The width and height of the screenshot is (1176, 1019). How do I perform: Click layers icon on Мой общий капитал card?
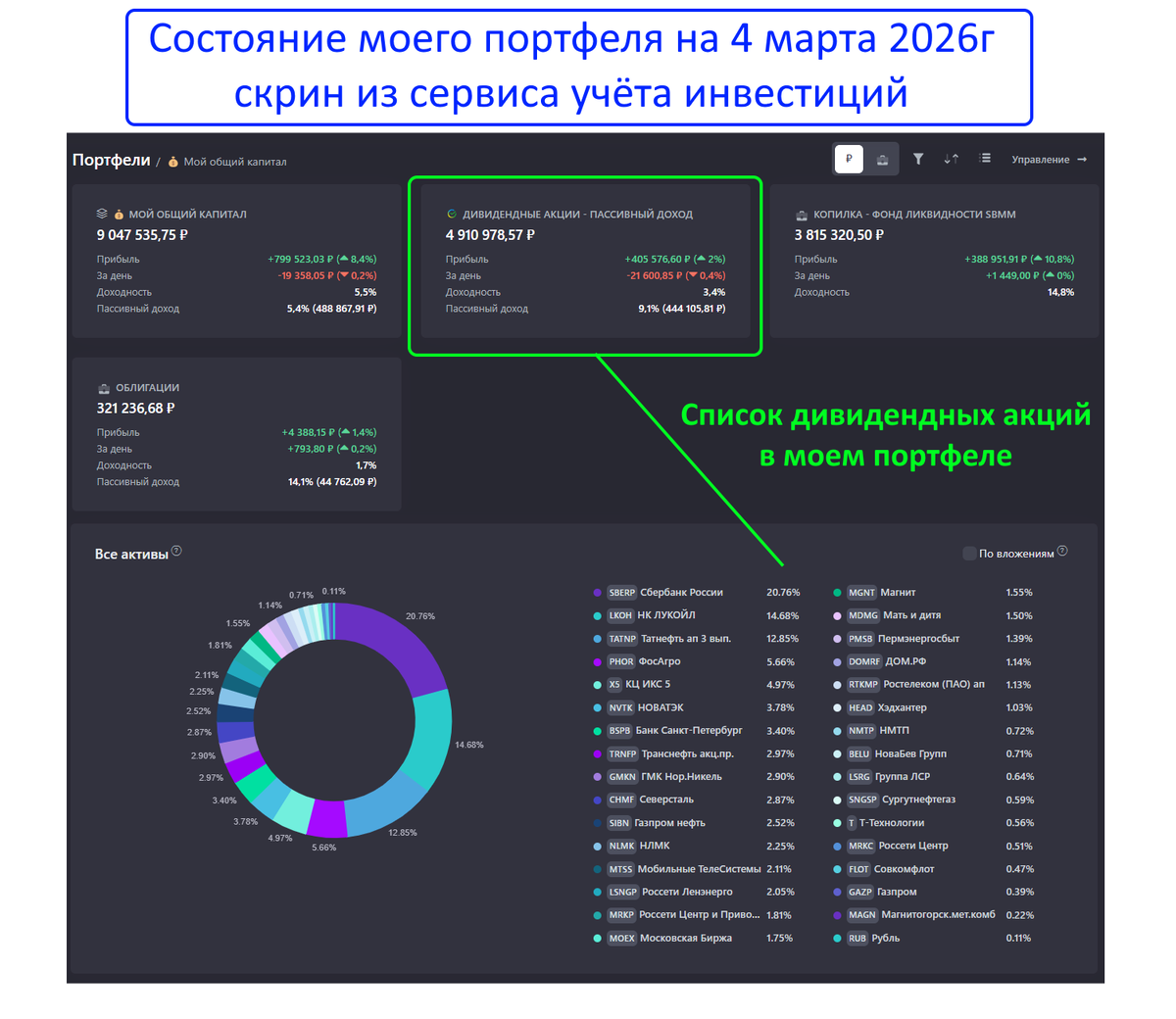pyautogui.click(x=102, y=214)
